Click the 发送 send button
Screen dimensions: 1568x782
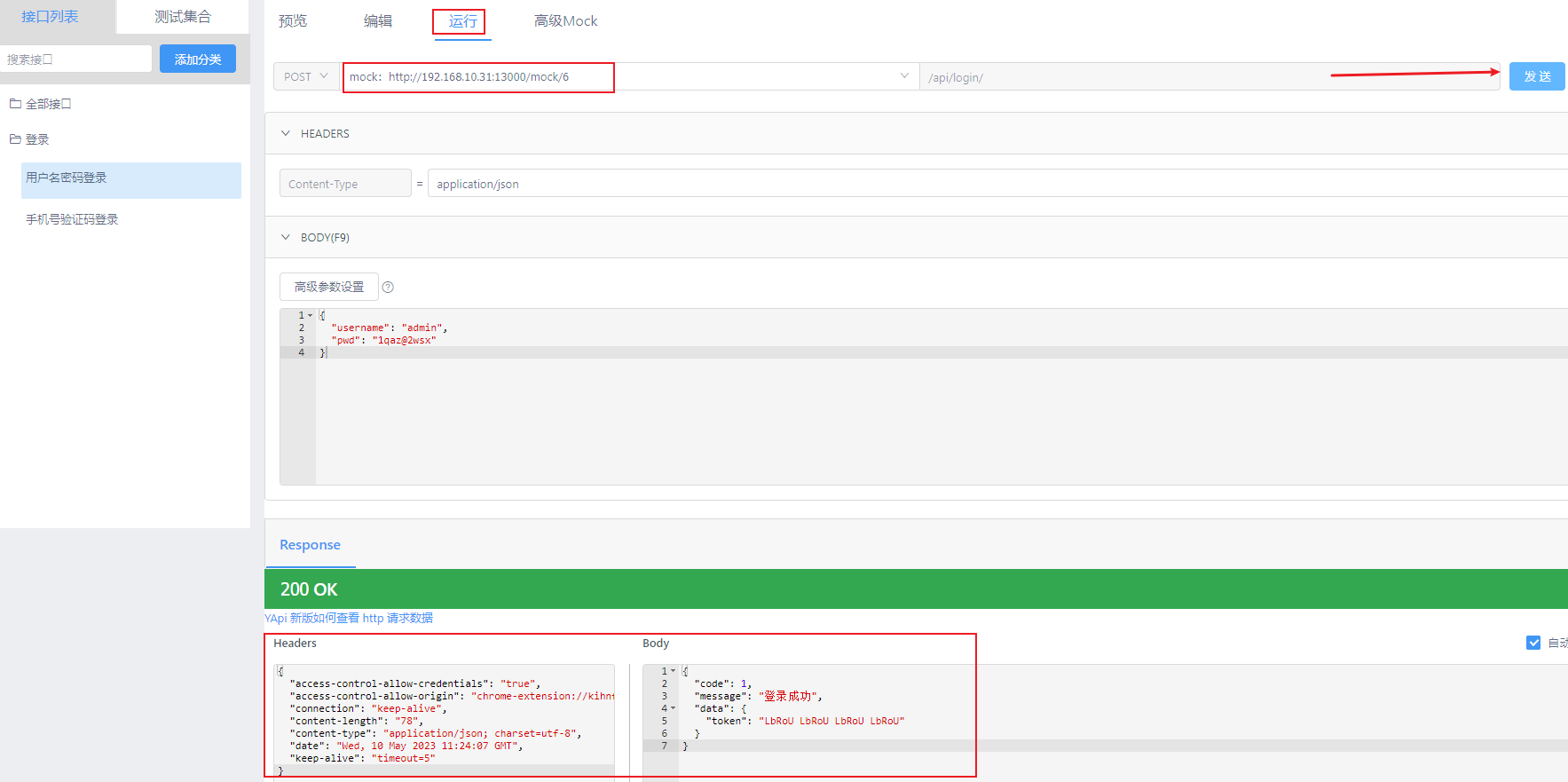[x=1537, y=76]
